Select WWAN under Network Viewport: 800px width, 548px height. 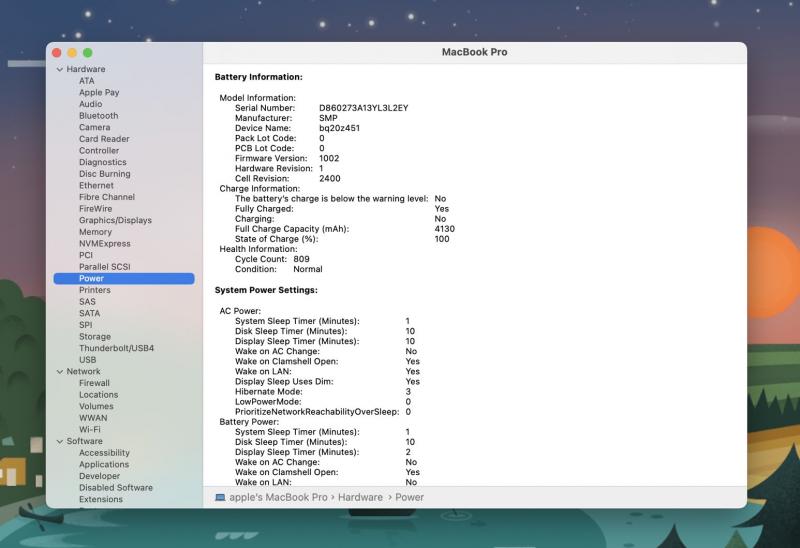[93, 418]
